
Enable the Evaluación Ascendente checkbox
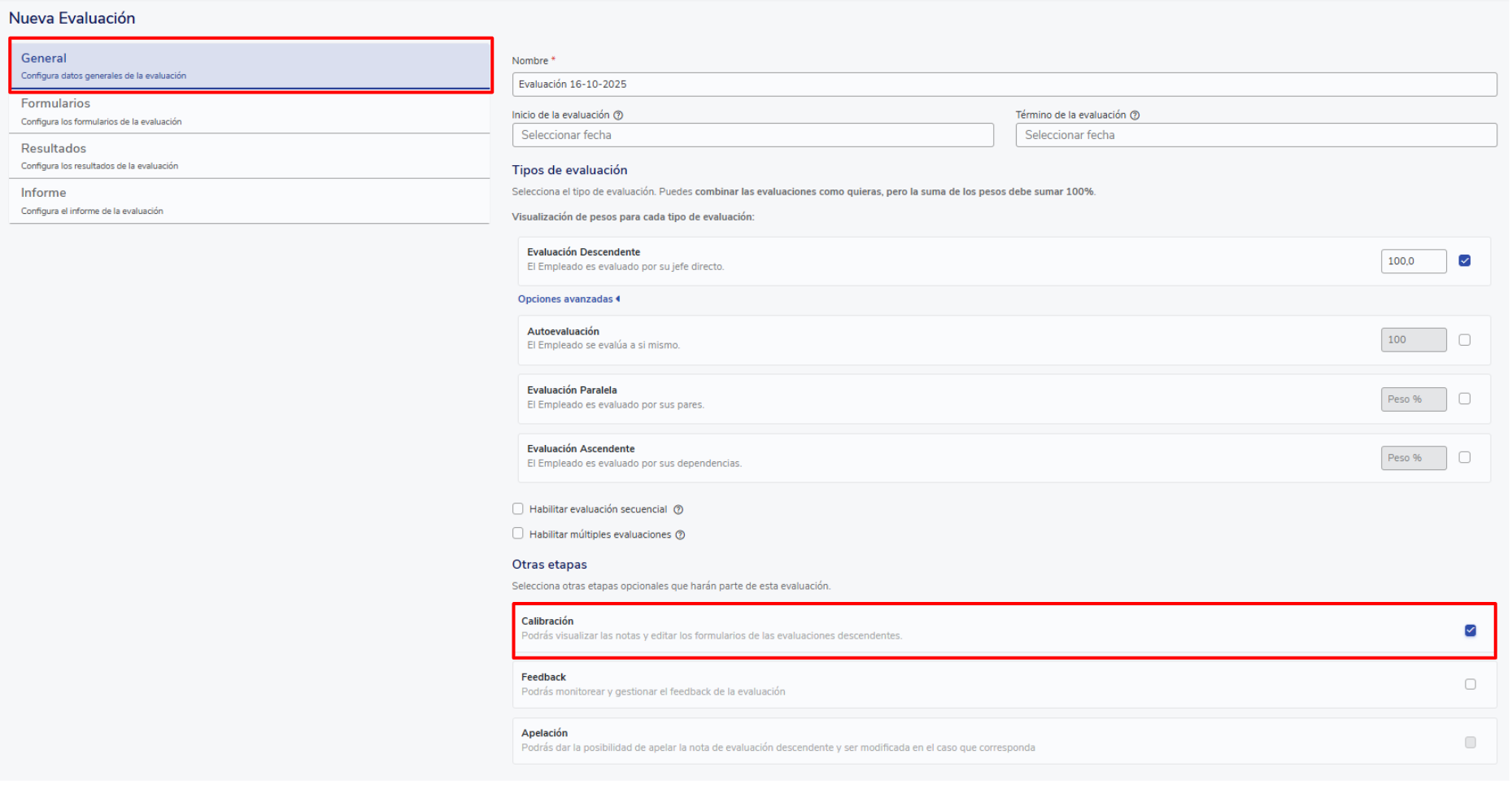pos(1465,458)
